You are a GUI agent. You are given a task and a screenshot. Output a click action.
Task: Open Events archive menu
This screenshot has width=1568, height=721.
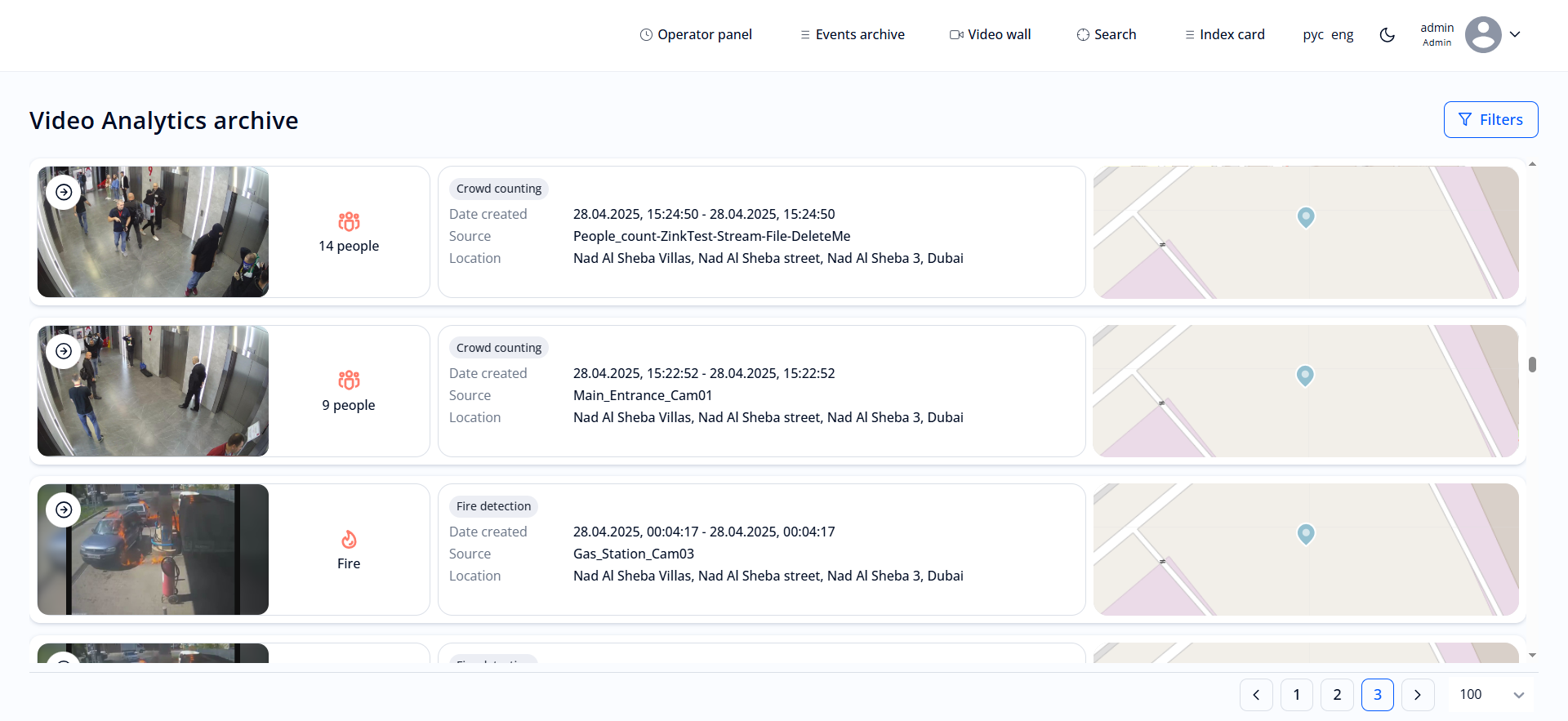pyautogui.click(x=853, y=34)
